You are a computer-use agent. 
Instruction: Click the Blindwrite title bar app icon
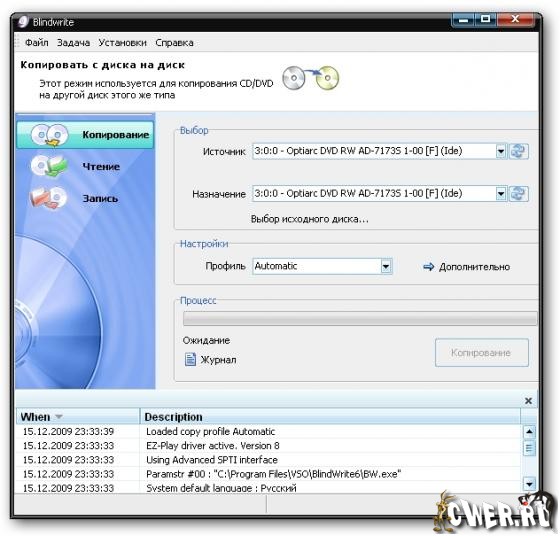(23, 22)
